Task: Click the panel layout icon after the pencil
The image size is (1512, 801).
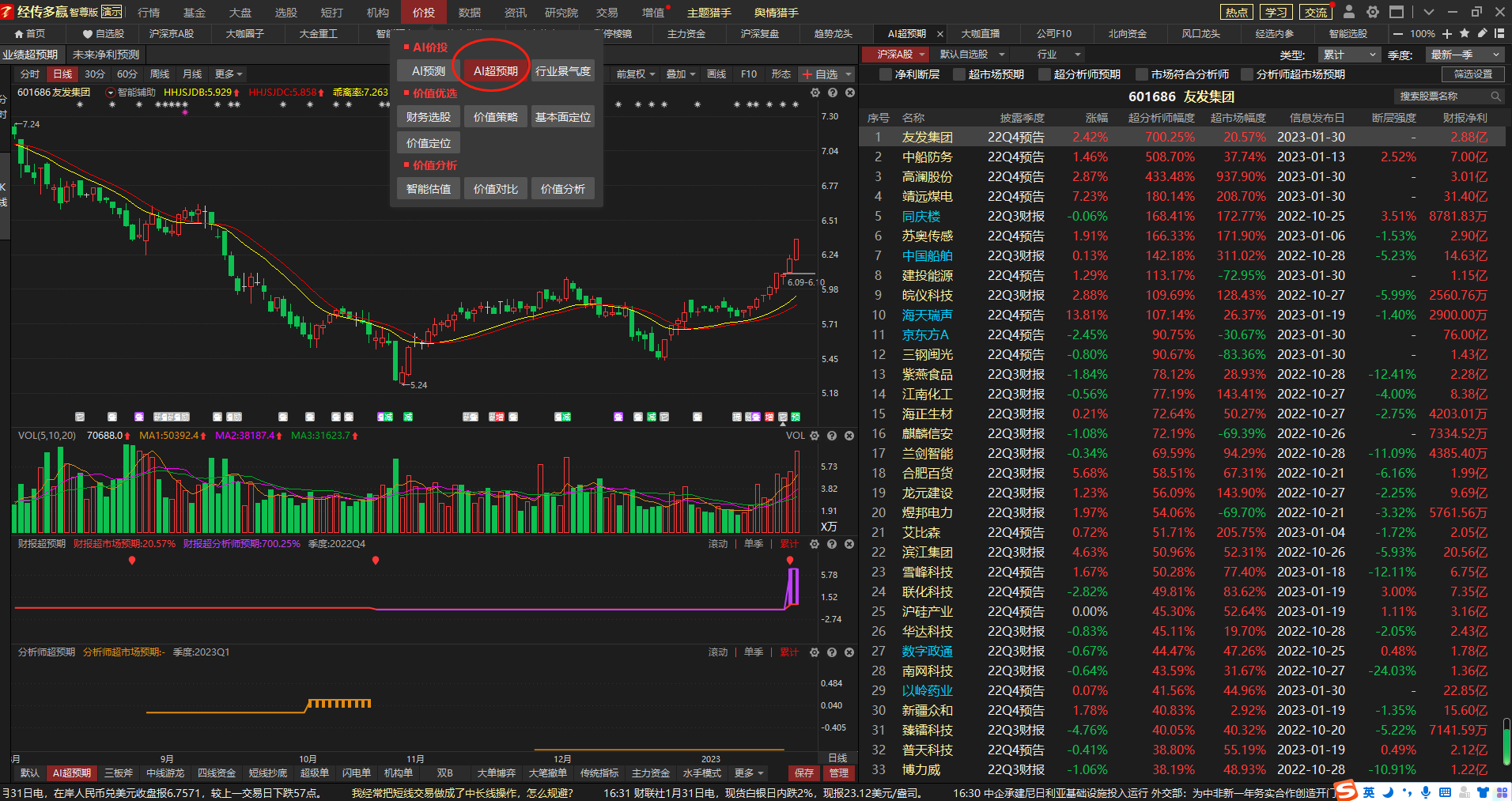Action: (x=1499, y=33)
